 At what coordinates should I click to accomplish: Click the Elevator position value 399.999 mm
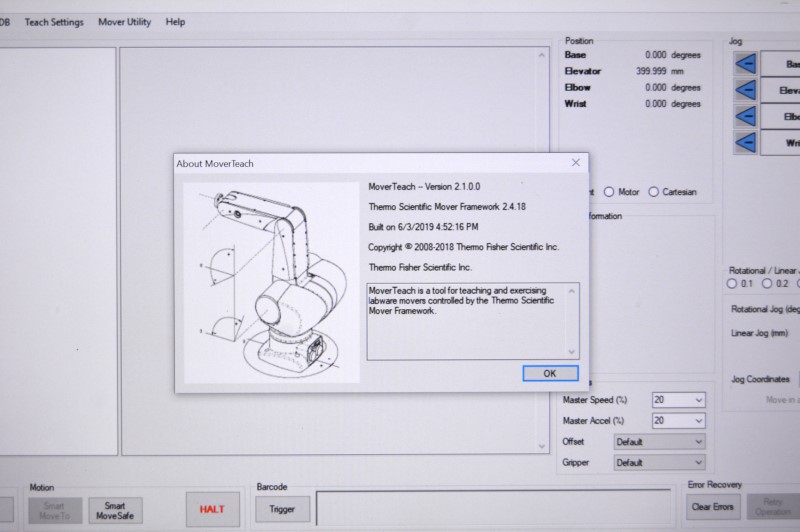(x=659, y=71)
